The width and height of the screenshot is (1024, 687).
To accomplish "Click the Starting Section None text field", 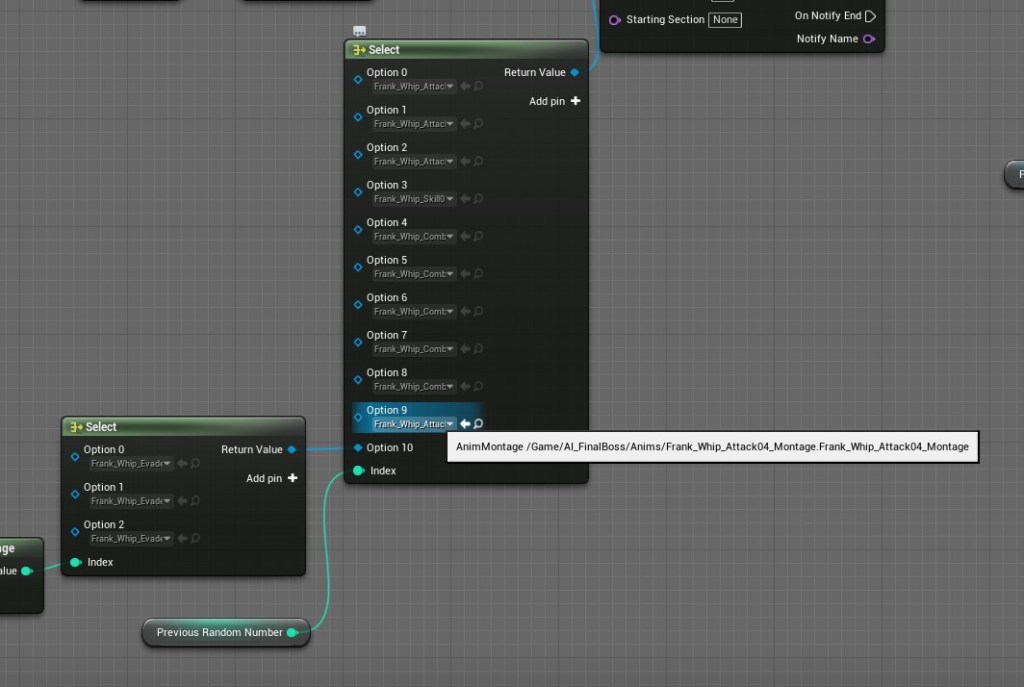I will point(725,20).
